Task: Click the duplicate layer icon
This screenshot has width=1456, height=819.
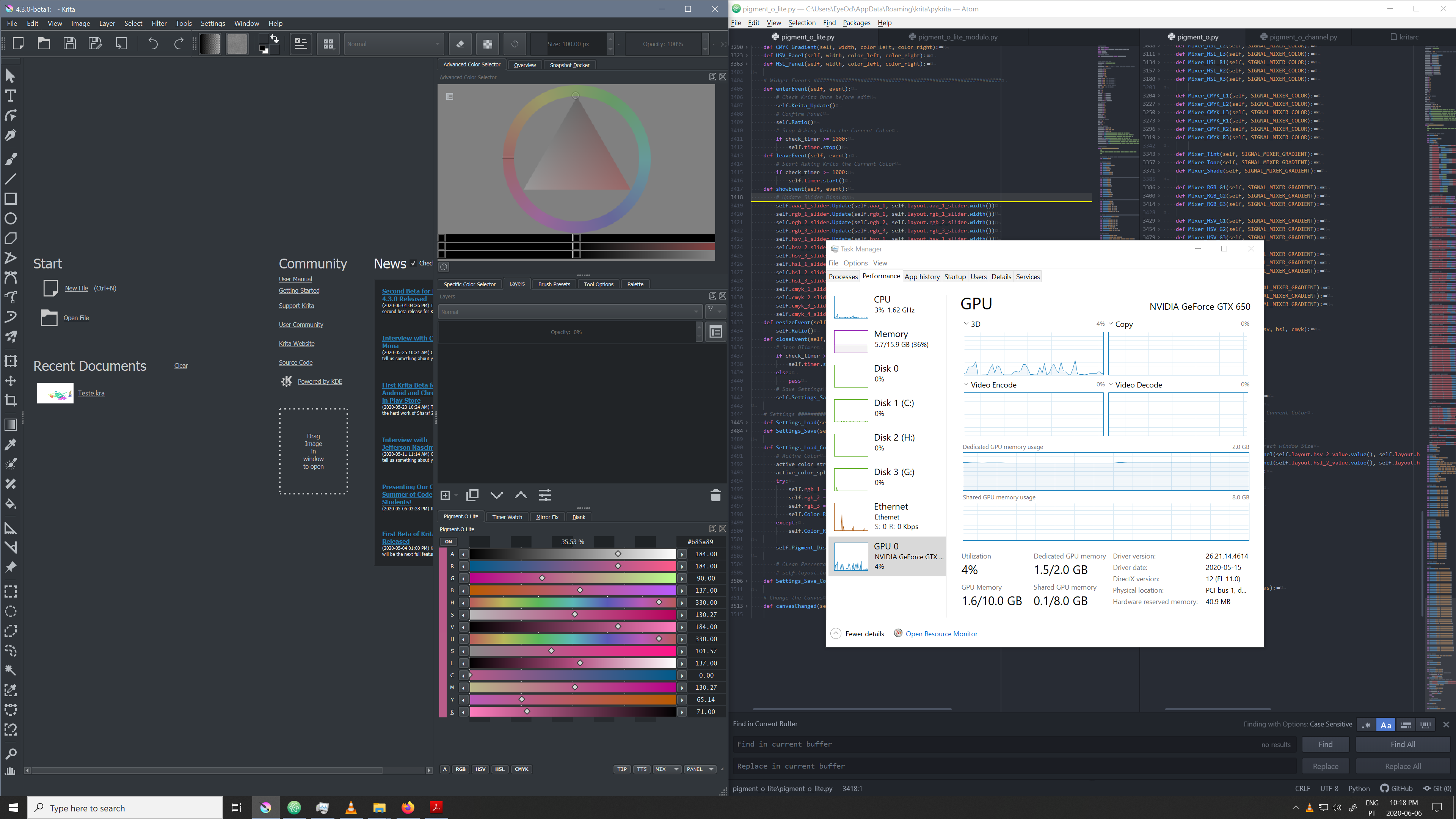Action: 472,495
